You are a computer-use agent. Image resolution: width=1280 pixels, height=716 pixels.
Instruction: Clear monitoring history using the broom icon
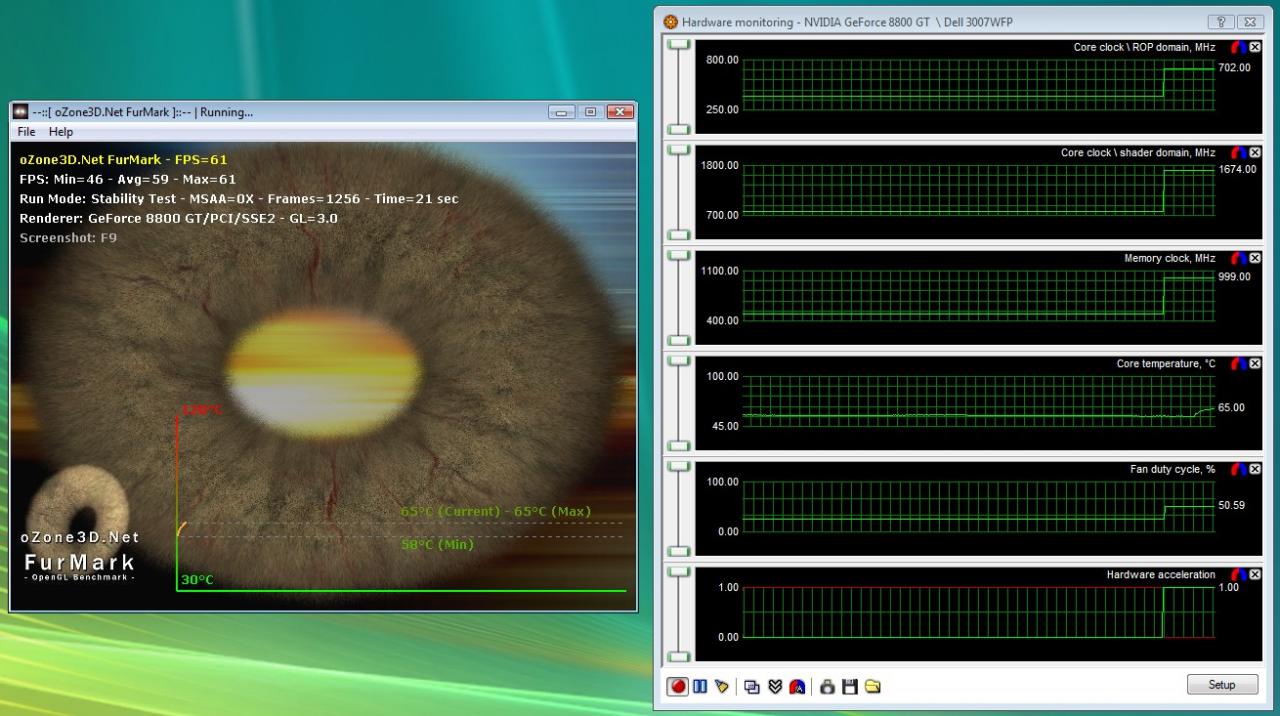(722, 686)
